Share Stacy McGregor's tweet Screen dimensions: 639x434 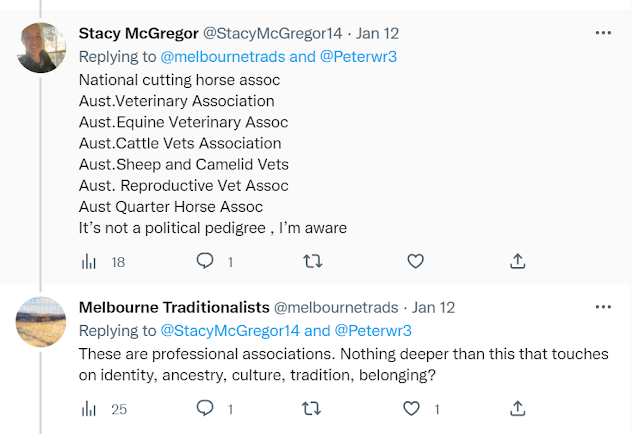pos(518,261)
